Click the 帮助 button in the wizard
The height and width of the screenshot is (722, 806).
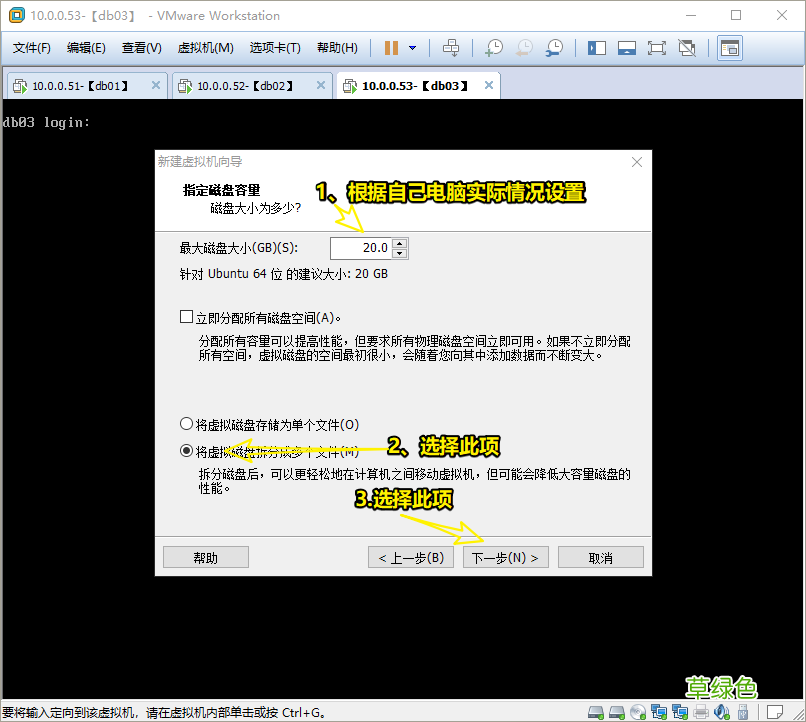click(x=206, y=558)
